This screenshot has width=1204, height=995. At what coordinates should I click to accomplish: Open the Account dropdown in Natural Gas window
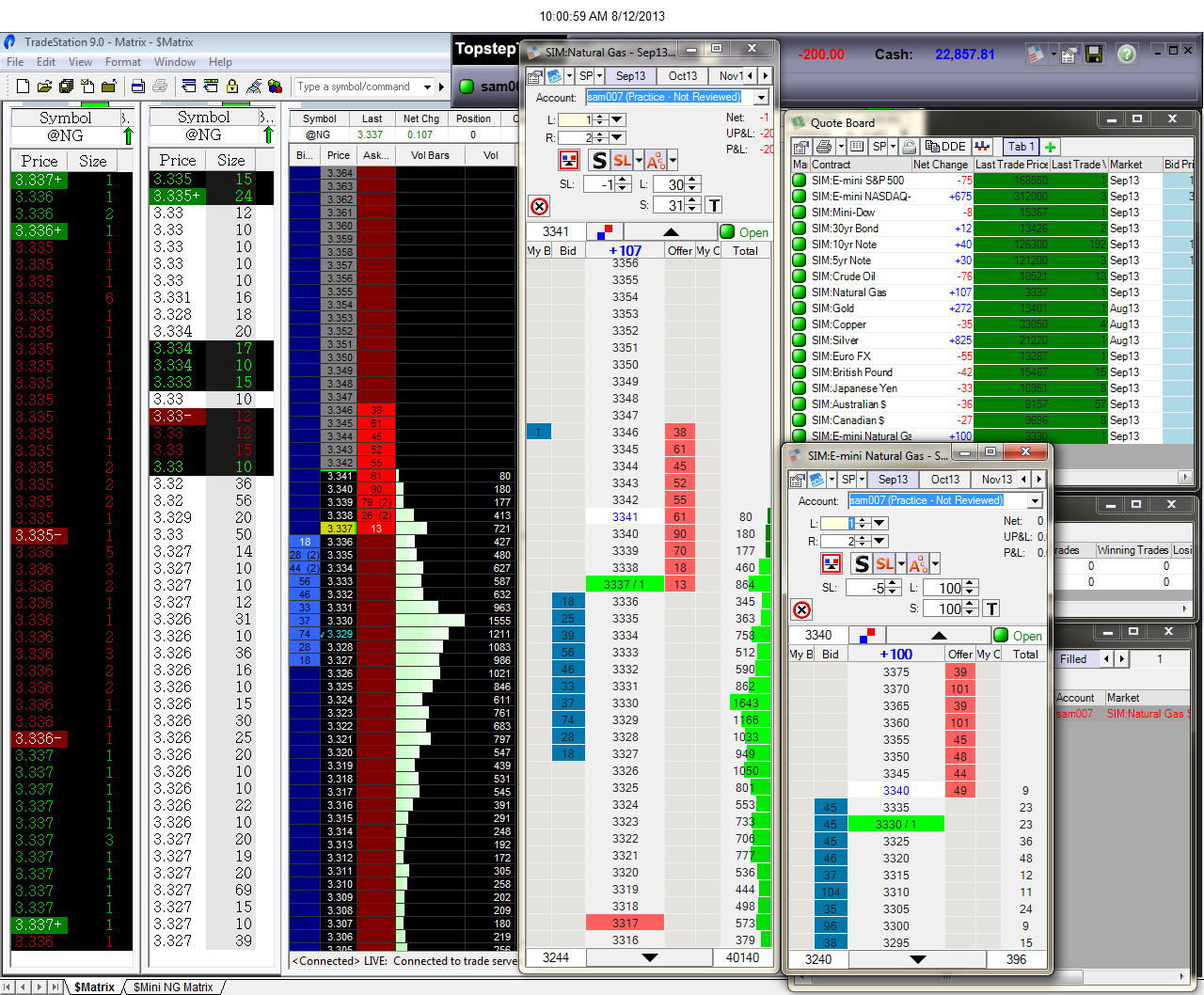click(x=761, y=97)
